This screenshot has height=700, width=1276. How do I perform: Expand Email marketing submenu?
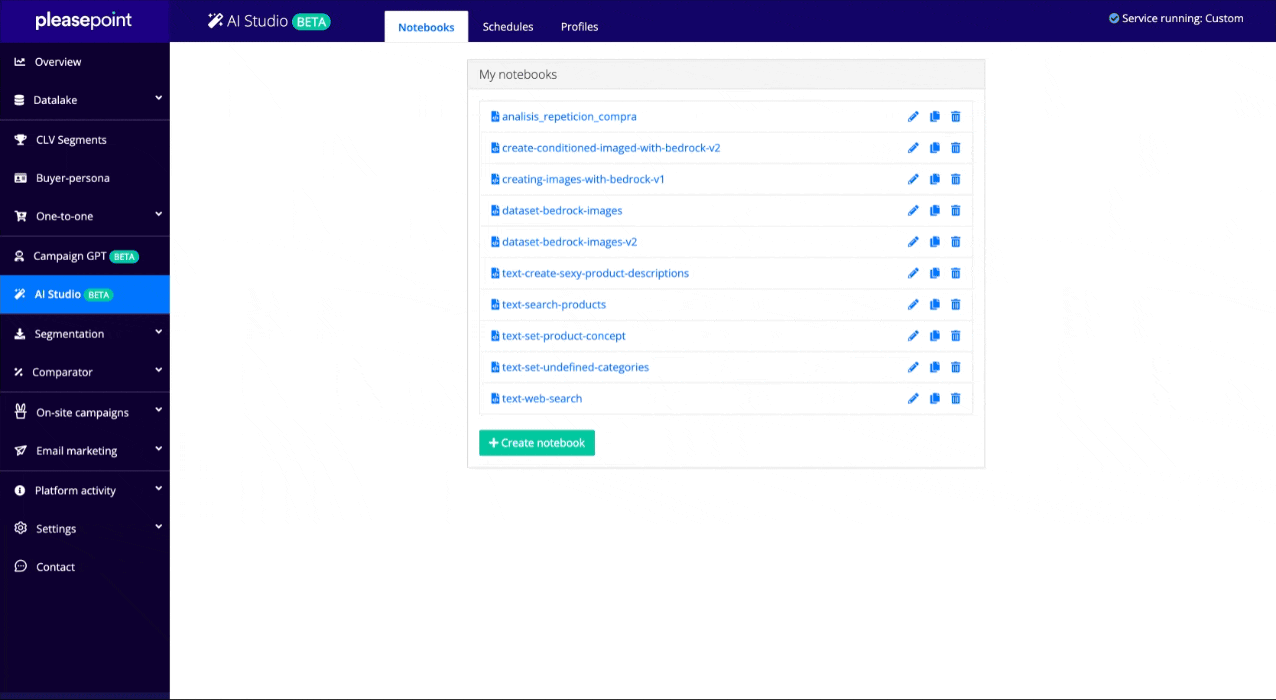pyautogui.click(x=85, y=451)
